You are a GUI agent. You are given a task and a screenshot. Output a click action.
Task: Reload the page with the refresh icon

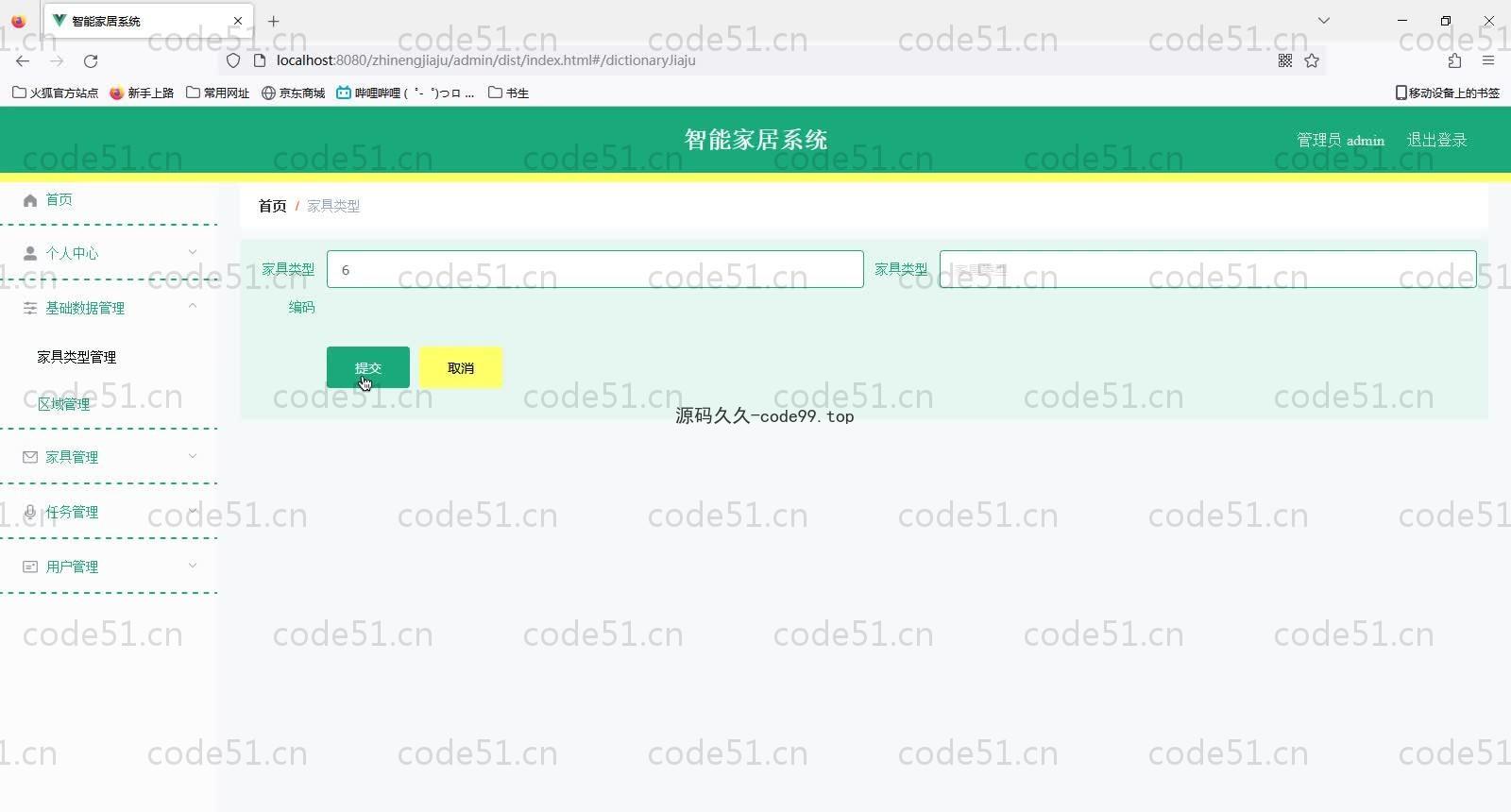91,60
